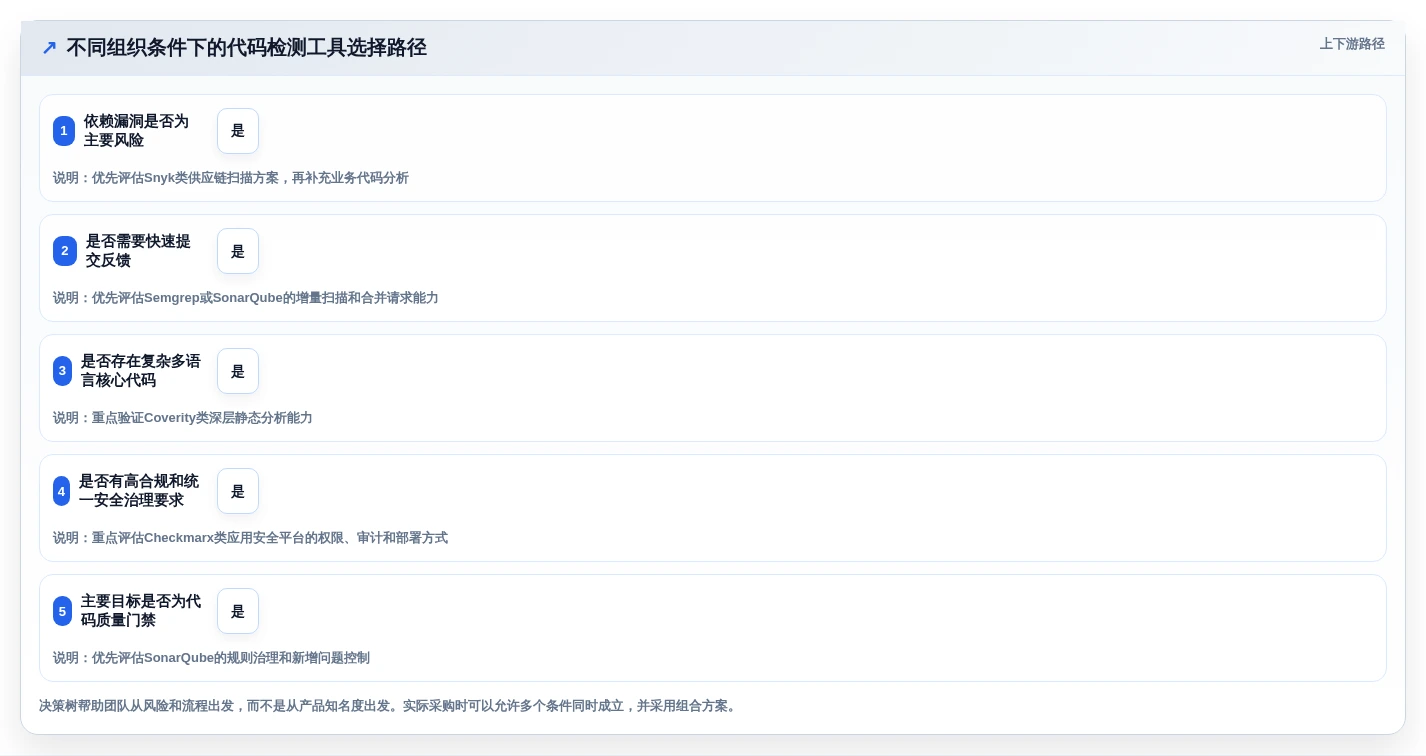Select step badge 2 next to 快速提交反馈
The width and height of the screenshot is (1426, 756).
65,251
